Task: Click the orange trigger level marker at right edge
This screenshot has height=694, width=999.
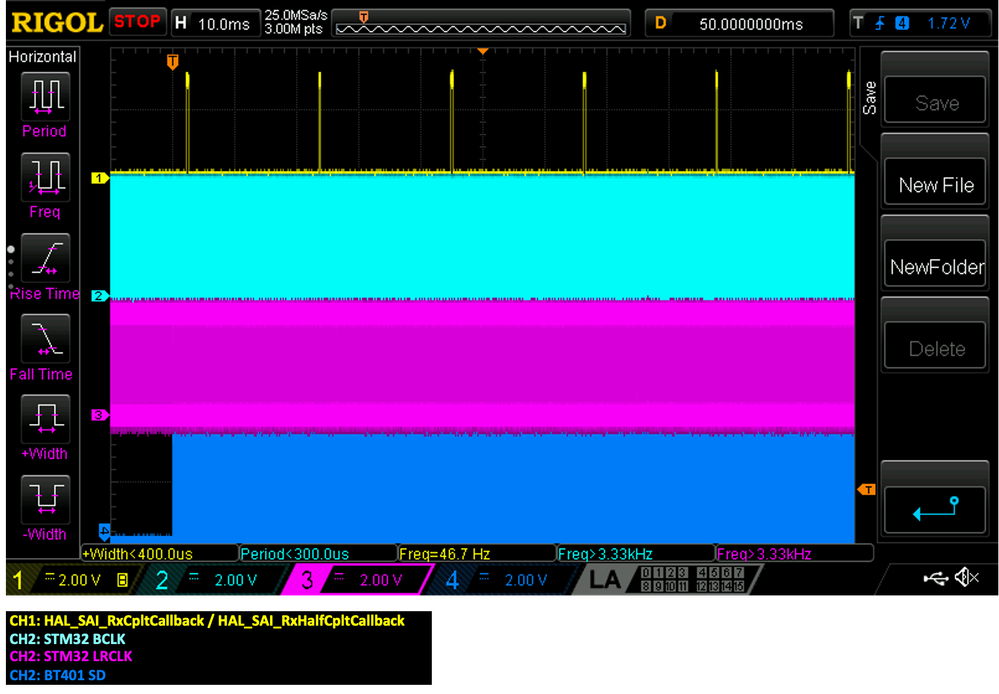Action: coord(866,489)
